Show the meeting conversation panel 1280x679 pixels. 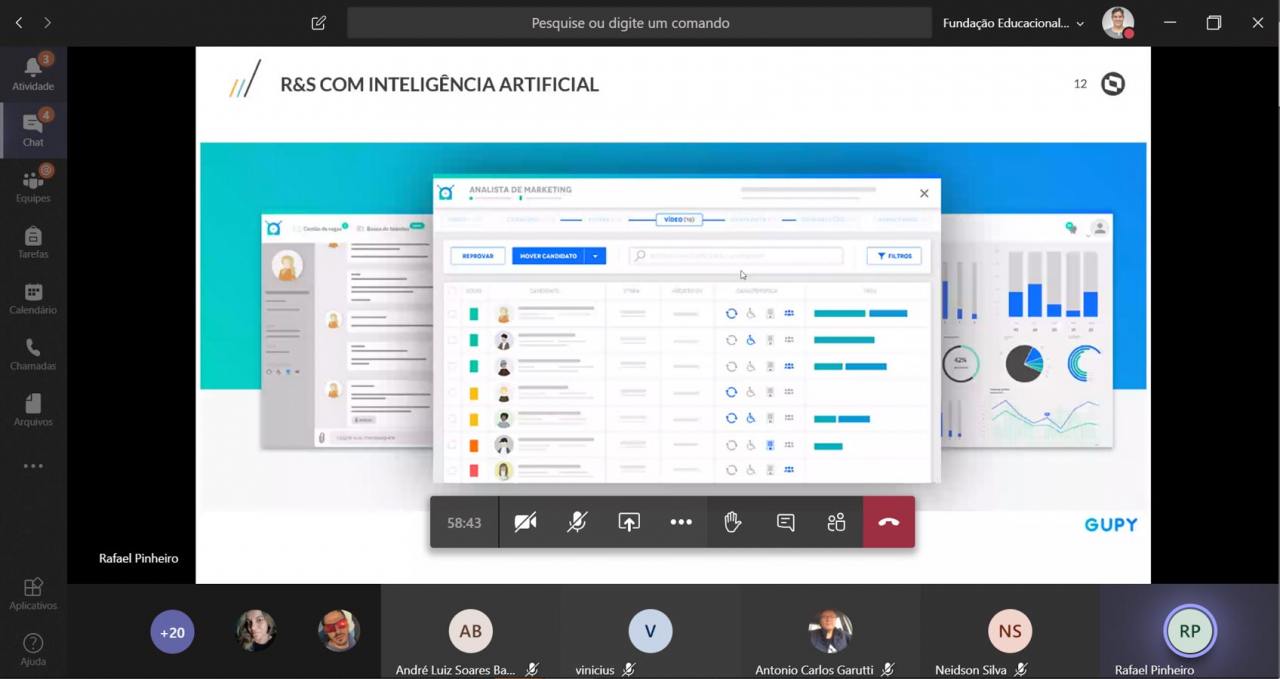click(x=785, y=522)
